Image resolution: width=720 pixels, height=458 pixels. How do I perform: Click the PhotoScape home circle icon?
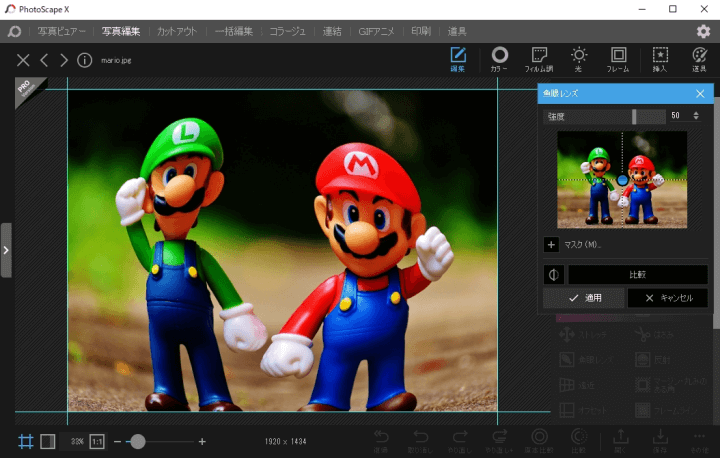point(14,31)
